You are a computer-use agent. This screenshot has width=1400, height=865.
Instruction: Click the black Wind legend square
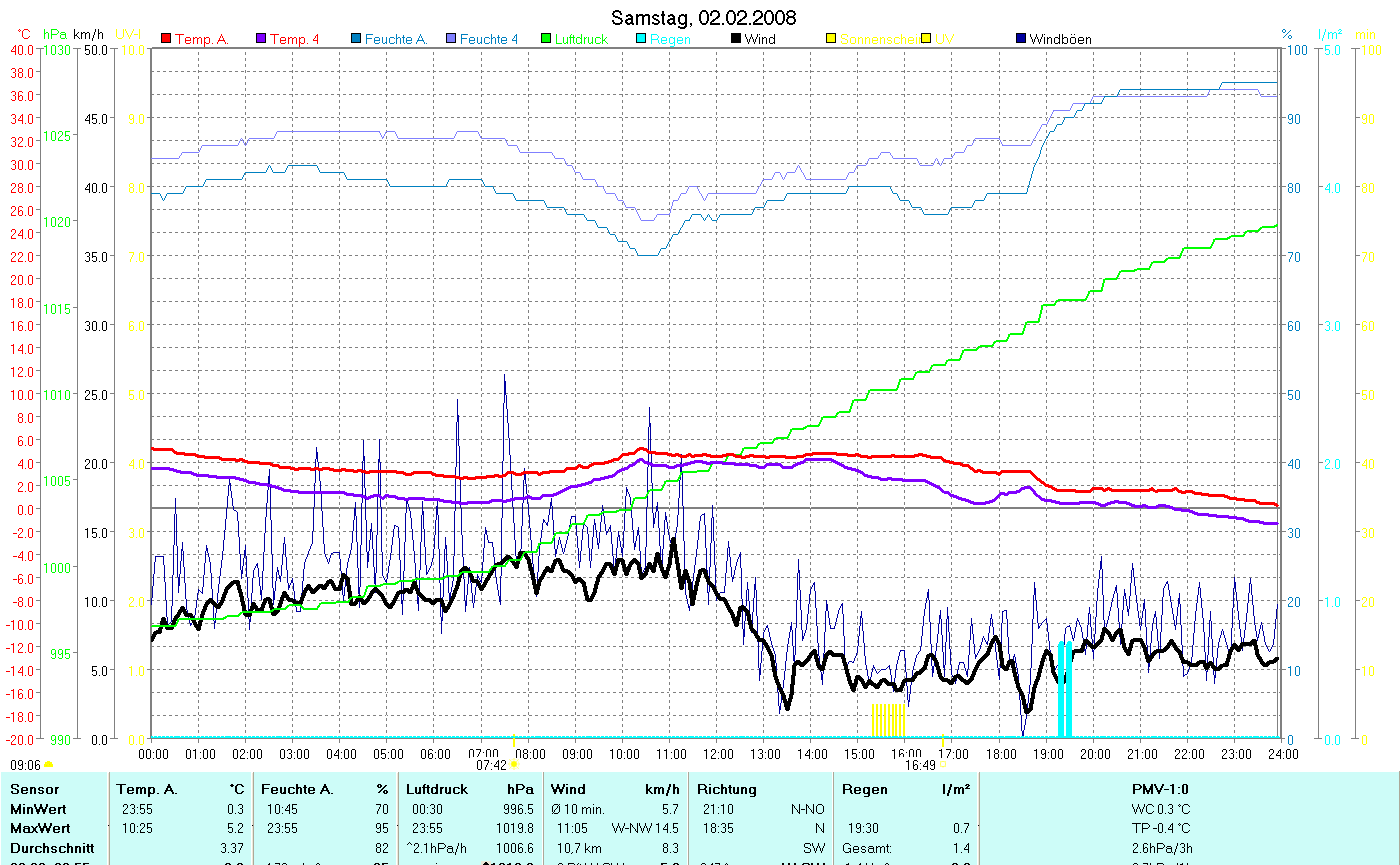click(736, 39)
